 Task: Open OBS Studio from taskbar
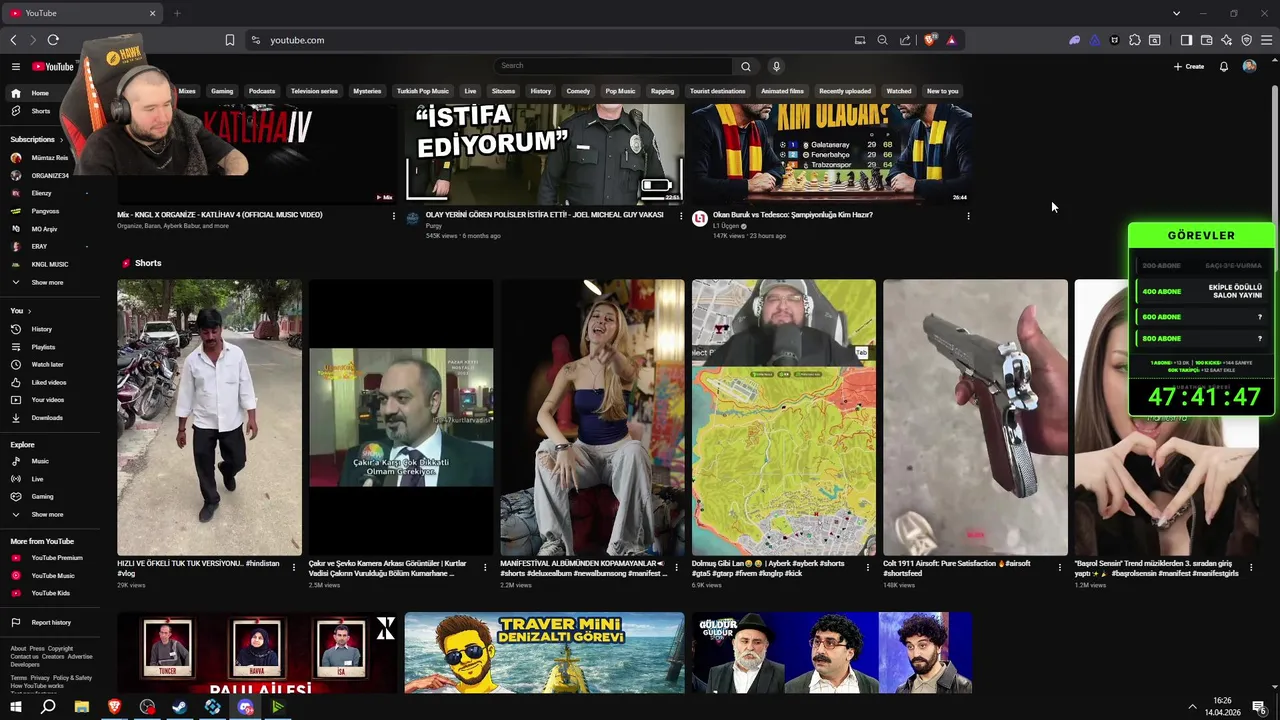click(x=148, y=707)
